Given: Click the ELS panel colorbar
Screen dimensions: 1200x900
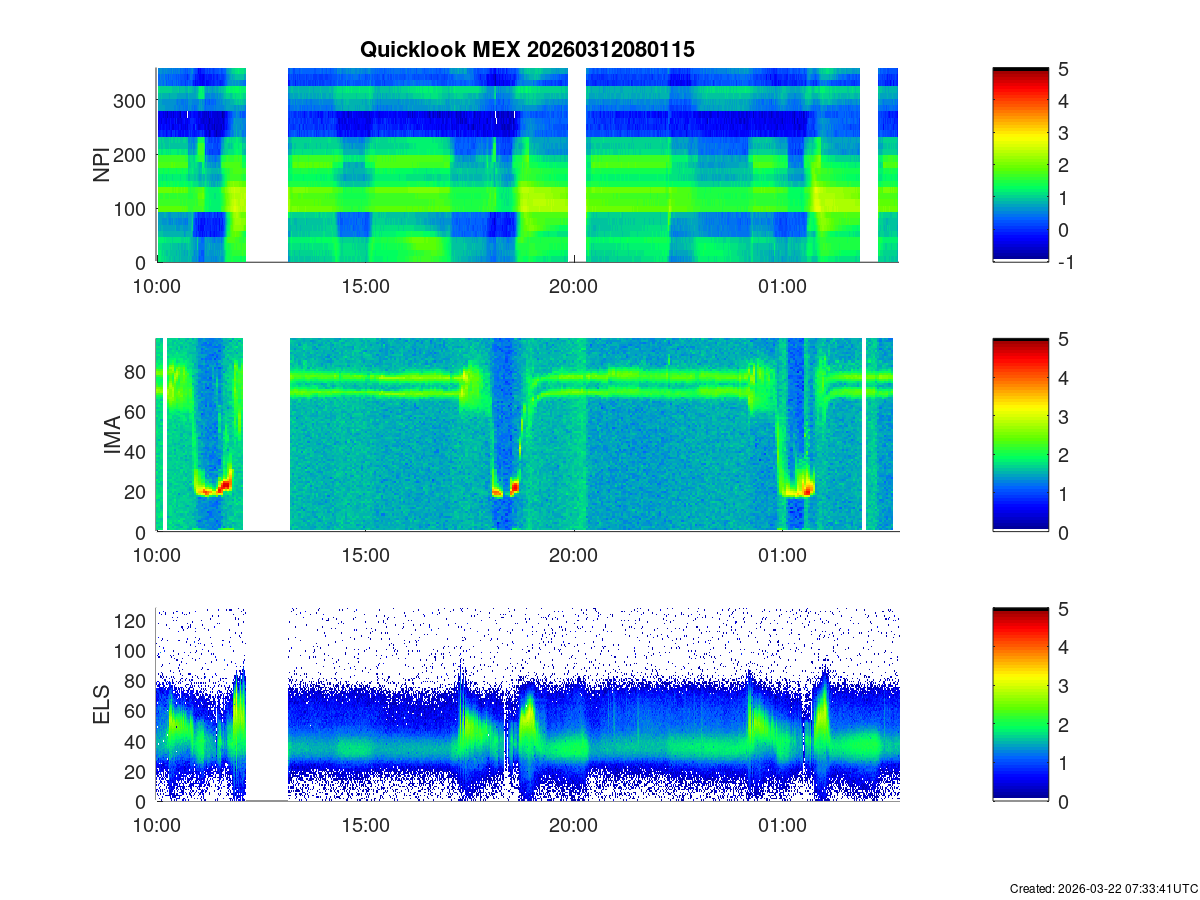Looking at the screenshot, I should click(1020, 705).
